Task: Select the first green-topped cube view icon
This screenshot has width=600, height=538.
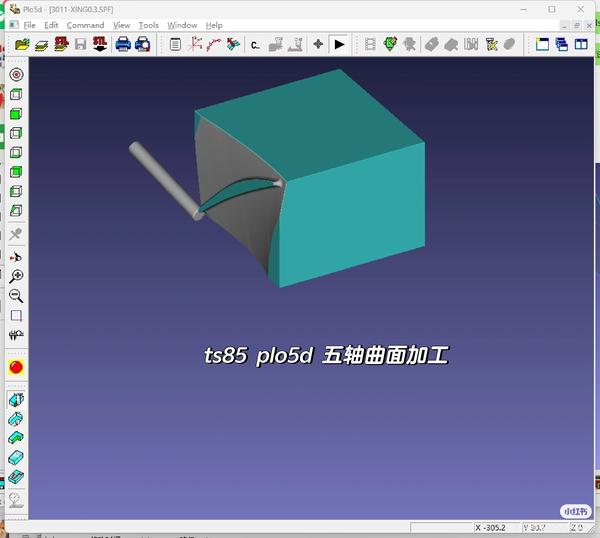Action: pyautogui.click(x=16, y=94)
